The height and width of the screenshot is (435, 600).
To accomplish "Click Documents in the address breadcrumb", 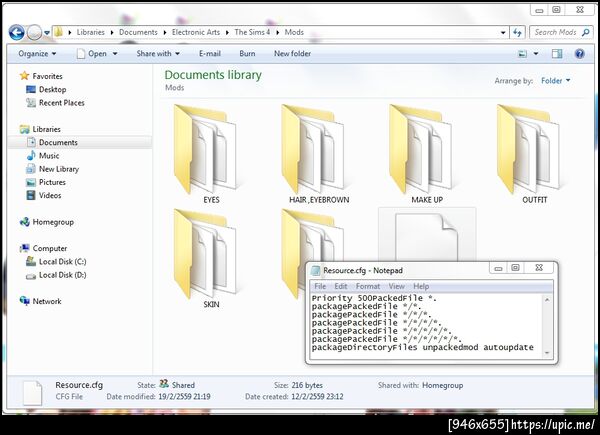I will click(x=138, y=33).
